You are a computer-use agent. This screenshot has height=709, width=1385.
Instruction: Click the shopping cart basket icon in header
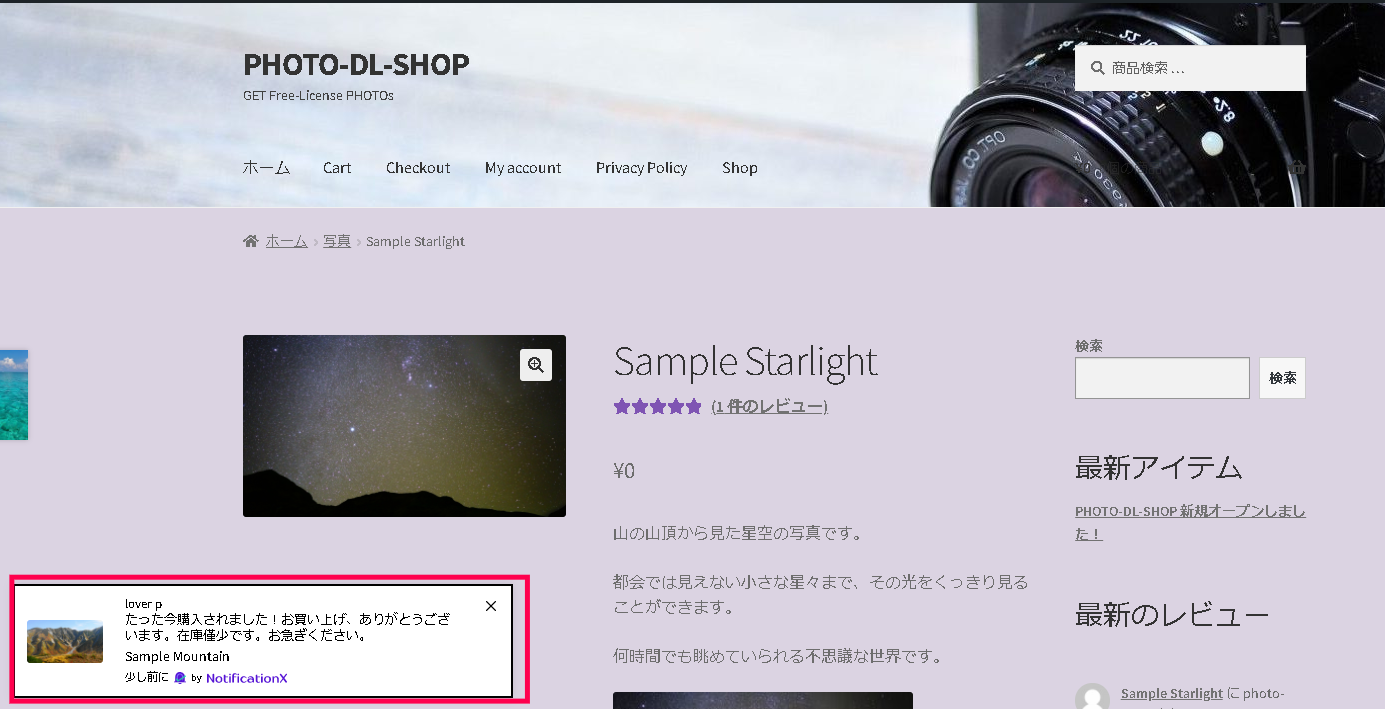[1298, 168]
